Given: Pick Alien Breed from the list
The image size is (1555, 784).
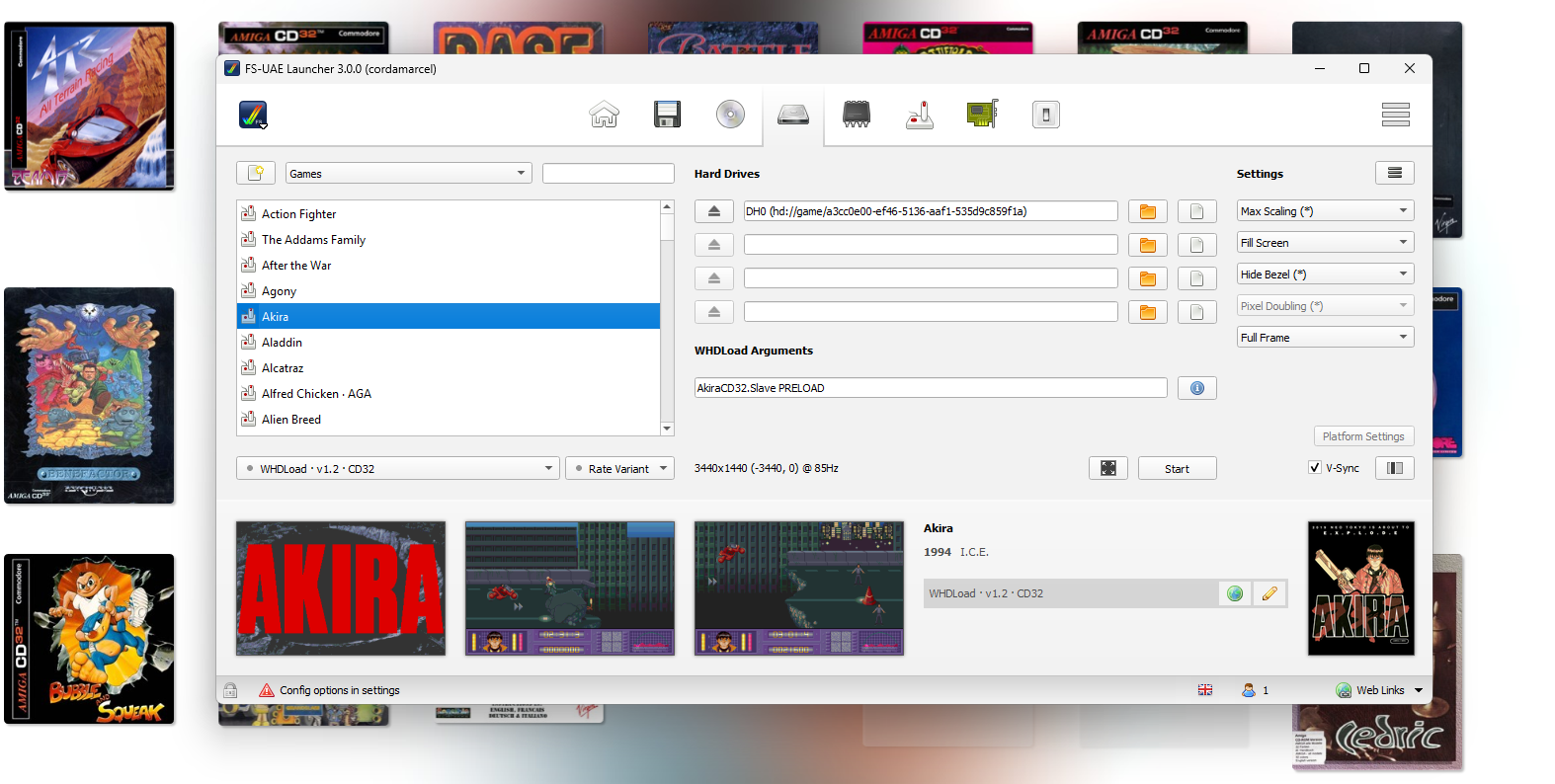Looking at the screenshot, I should click(448, 419).
